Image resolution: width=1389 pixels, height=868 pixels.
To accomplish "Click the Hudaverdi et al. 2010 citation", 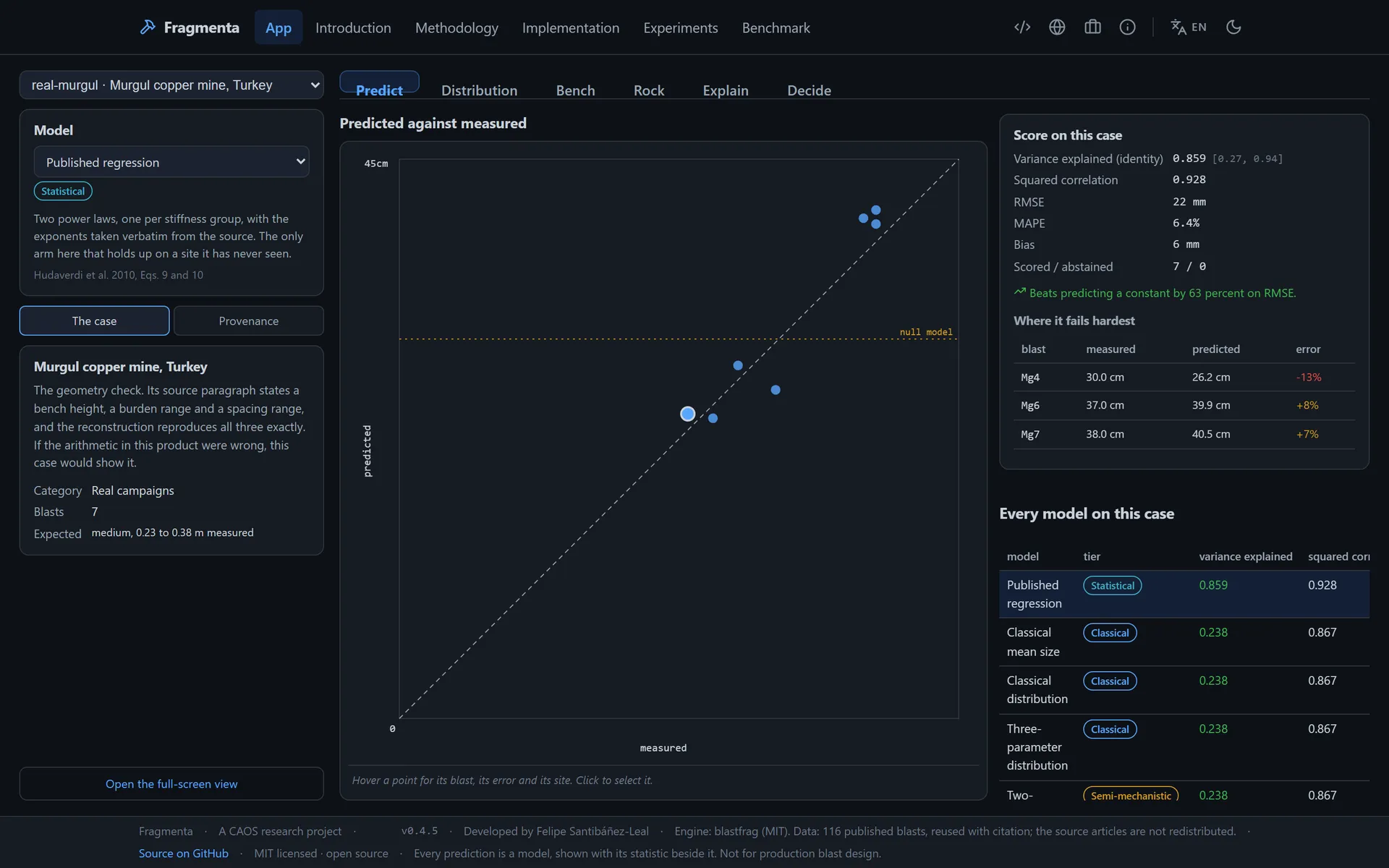I will (119, 275).
